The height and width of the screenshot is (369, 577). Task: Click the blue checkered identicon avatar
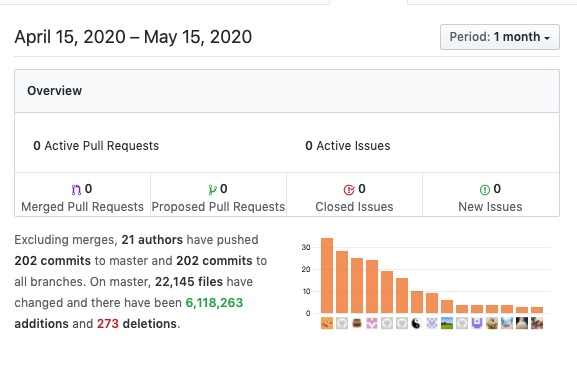pos(432,323)
